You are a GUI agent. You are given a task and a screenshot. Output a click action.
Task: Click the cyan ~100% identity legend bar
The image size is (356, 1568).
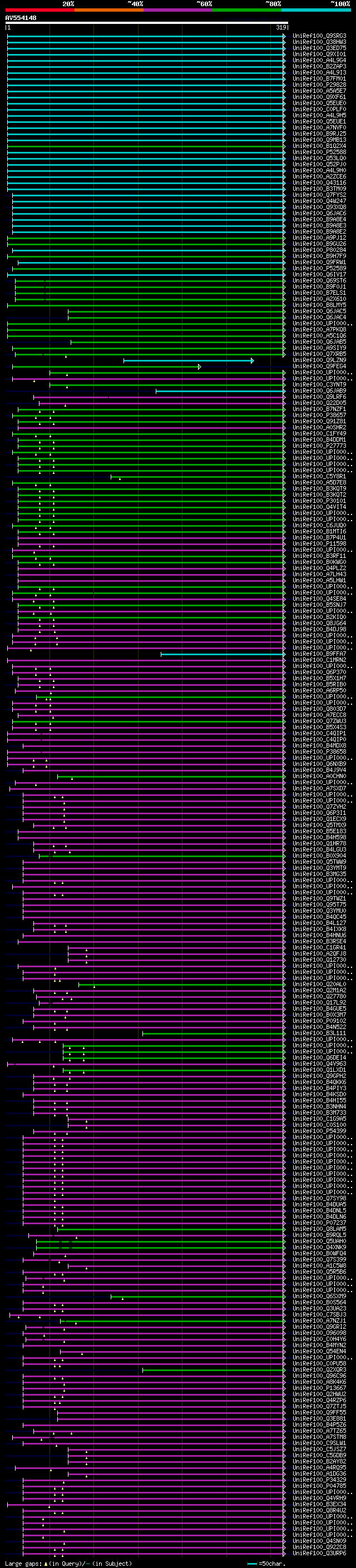(316, 10)
